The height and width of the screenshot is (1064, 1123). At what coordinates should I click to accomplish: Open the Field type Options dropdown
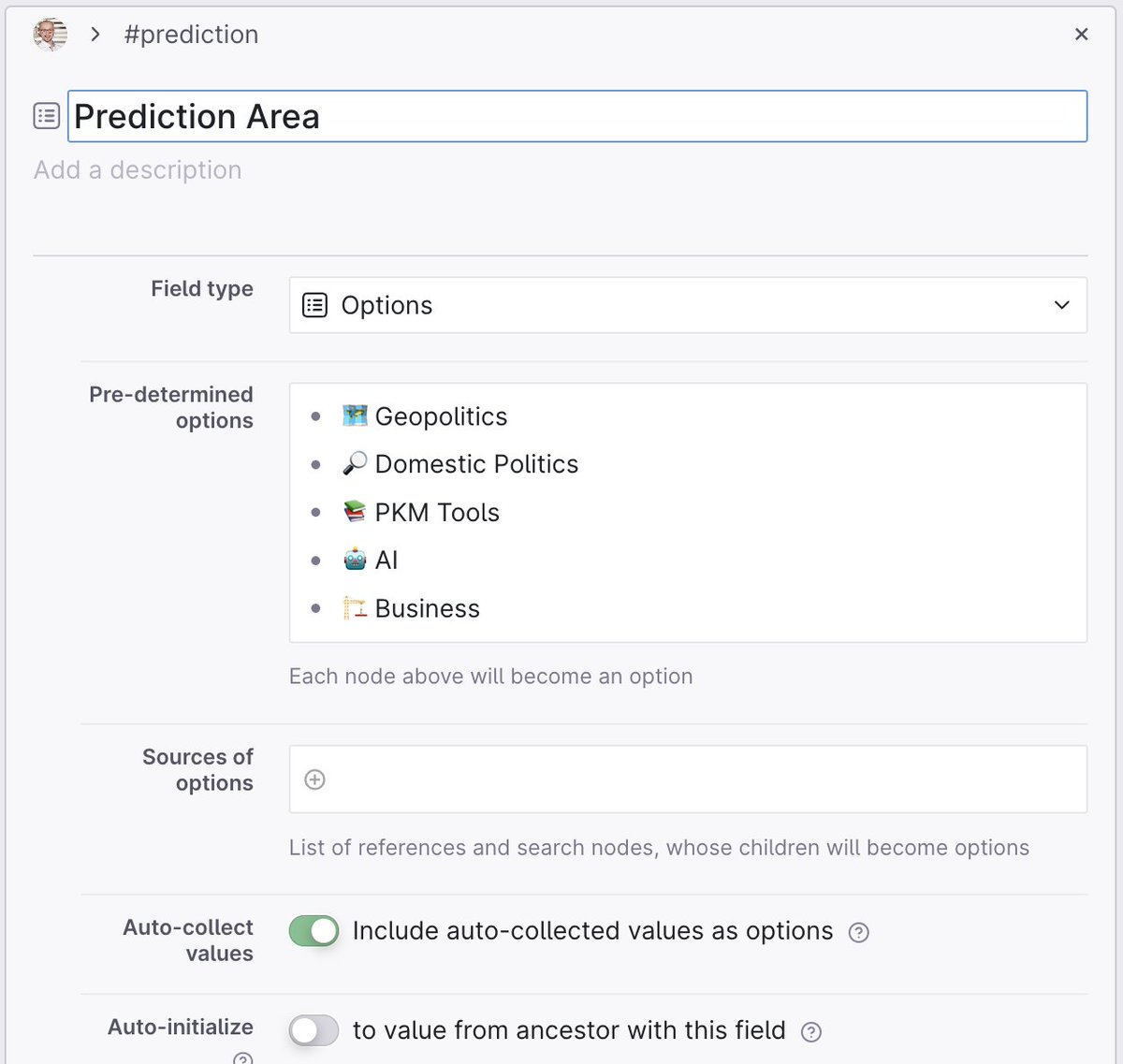coord(688,305)
